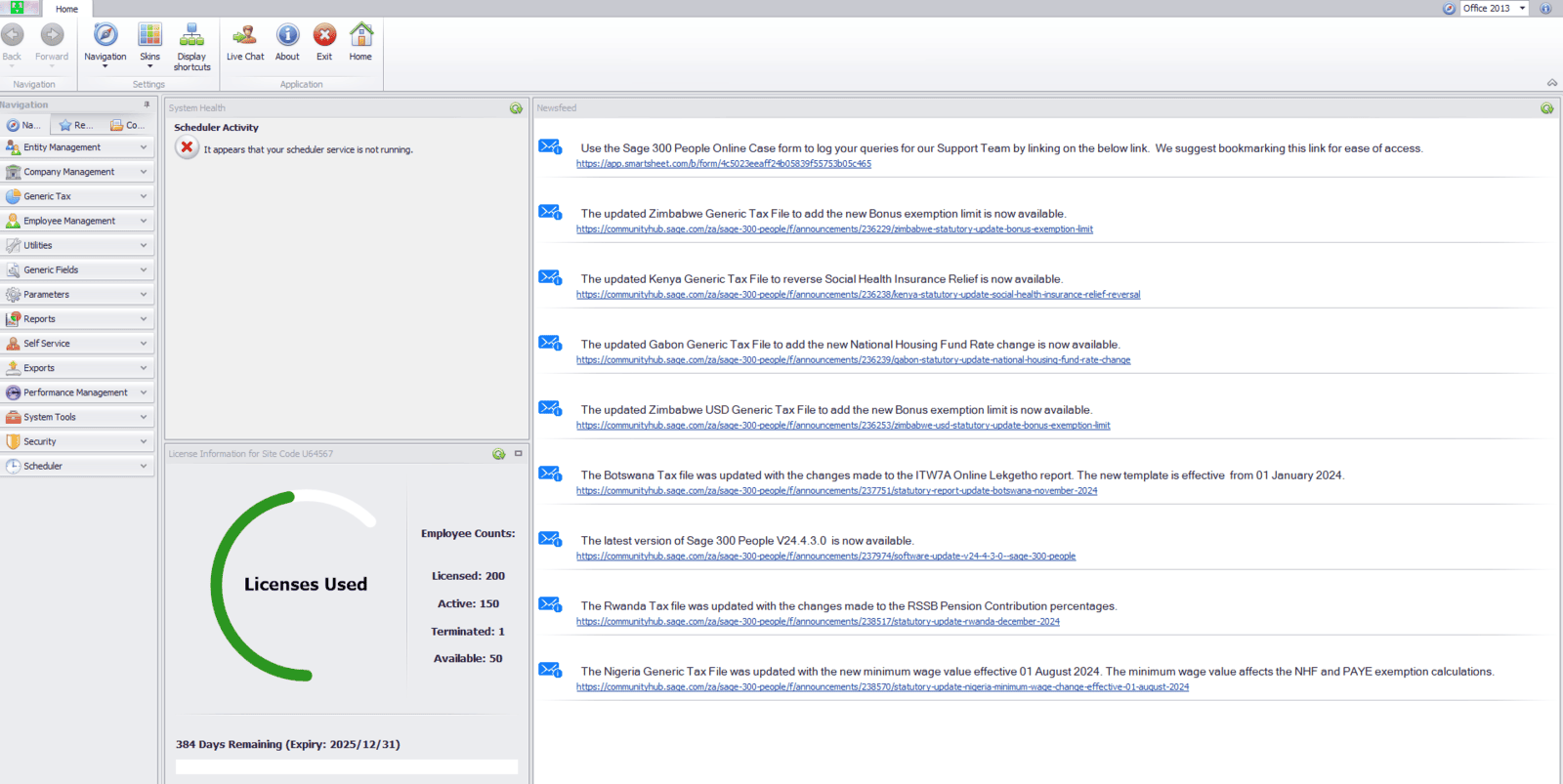Minimize the License Information panel

(518, 453)
